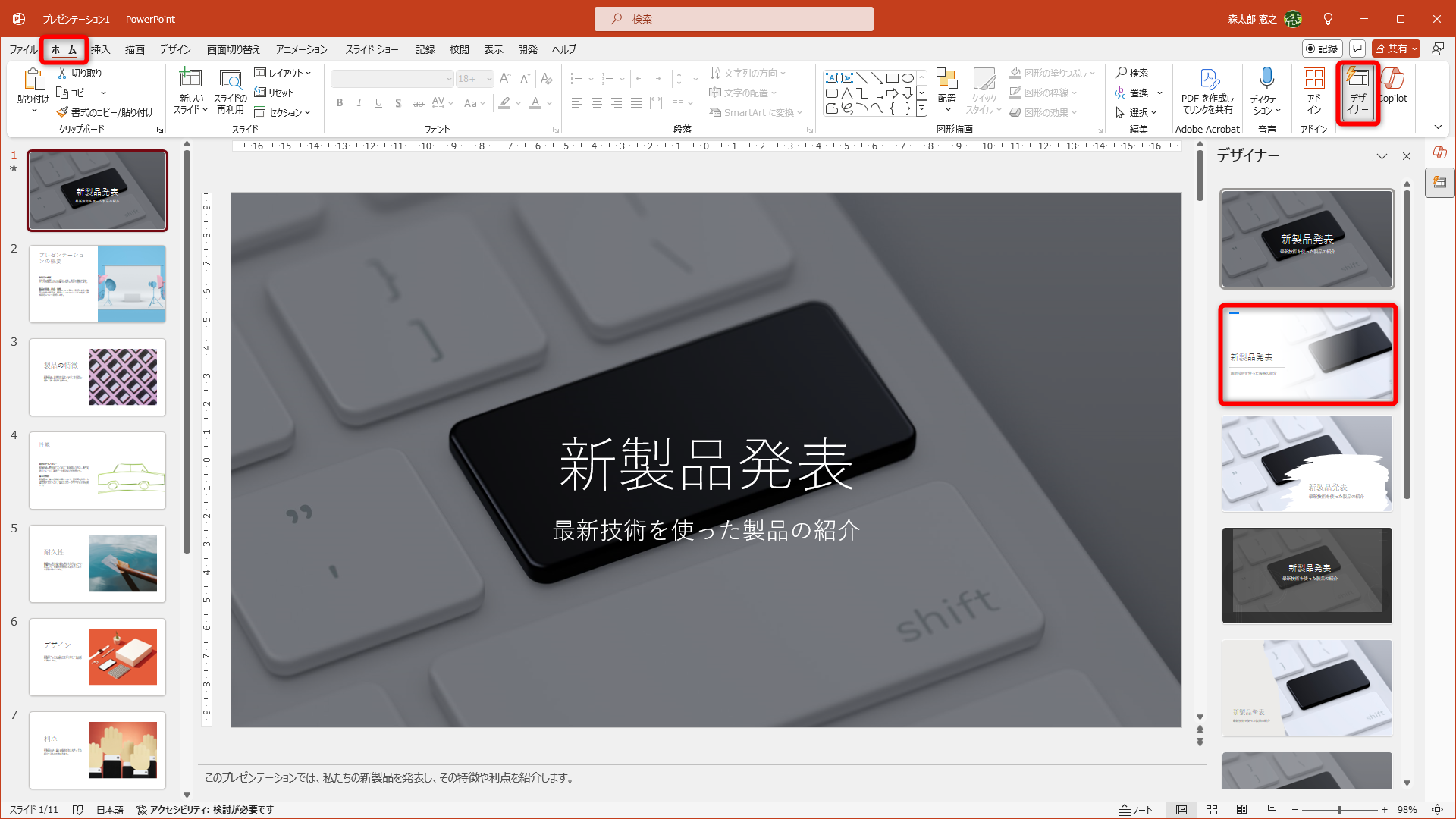Click the Record button at top right
The width and height of the screenshot is (1456, 819).
(x=1322, y=49)
